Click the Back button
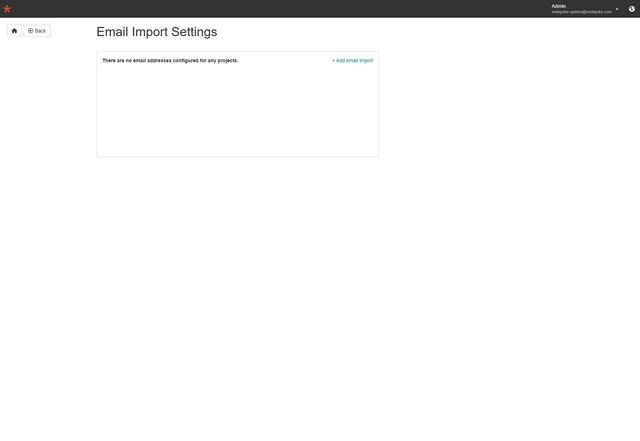The height and width of the screenshot is (441, 640). pyautogui.click(x=37, y=31)
